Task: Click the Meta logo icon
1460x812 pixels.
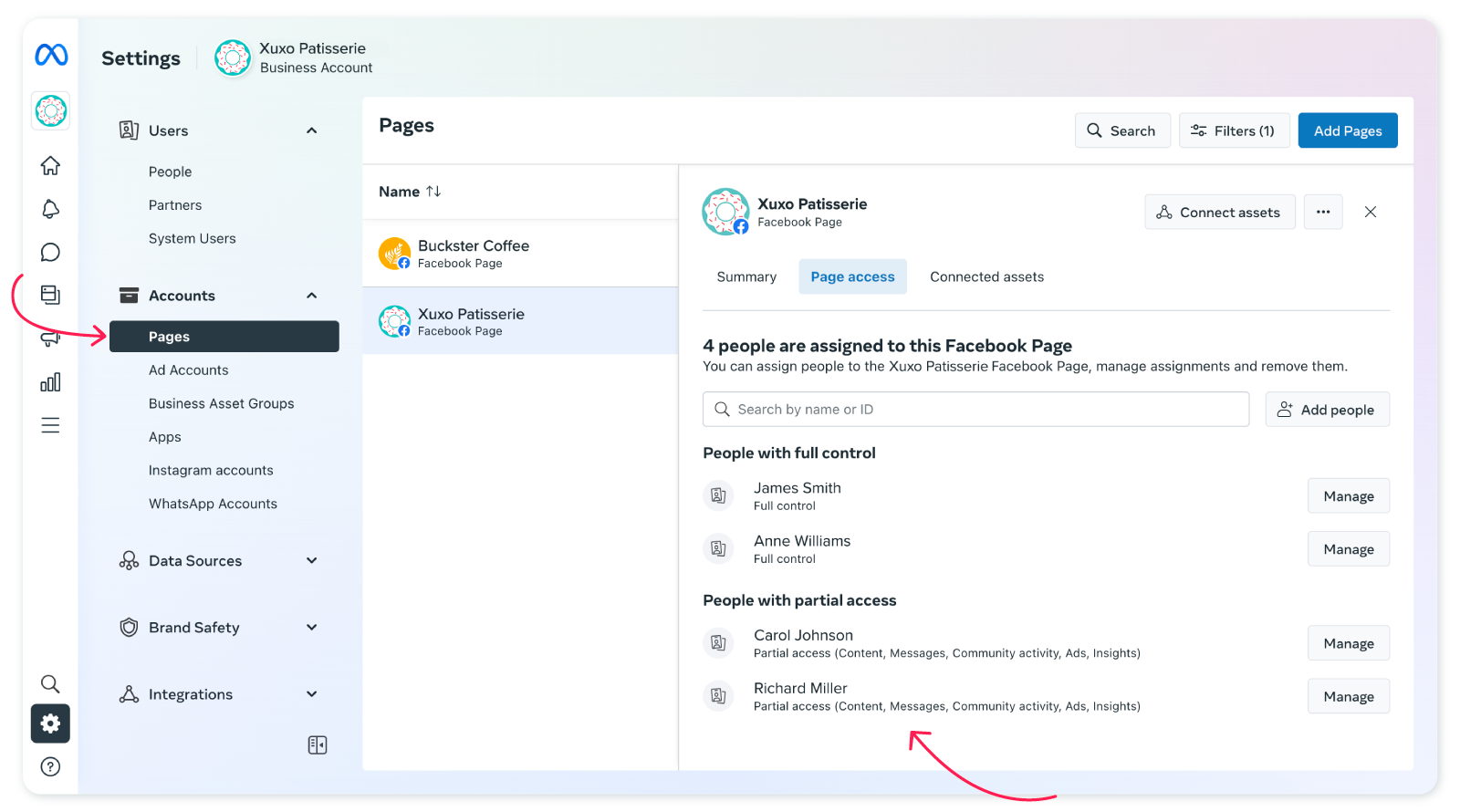Action: pos(51,56)
